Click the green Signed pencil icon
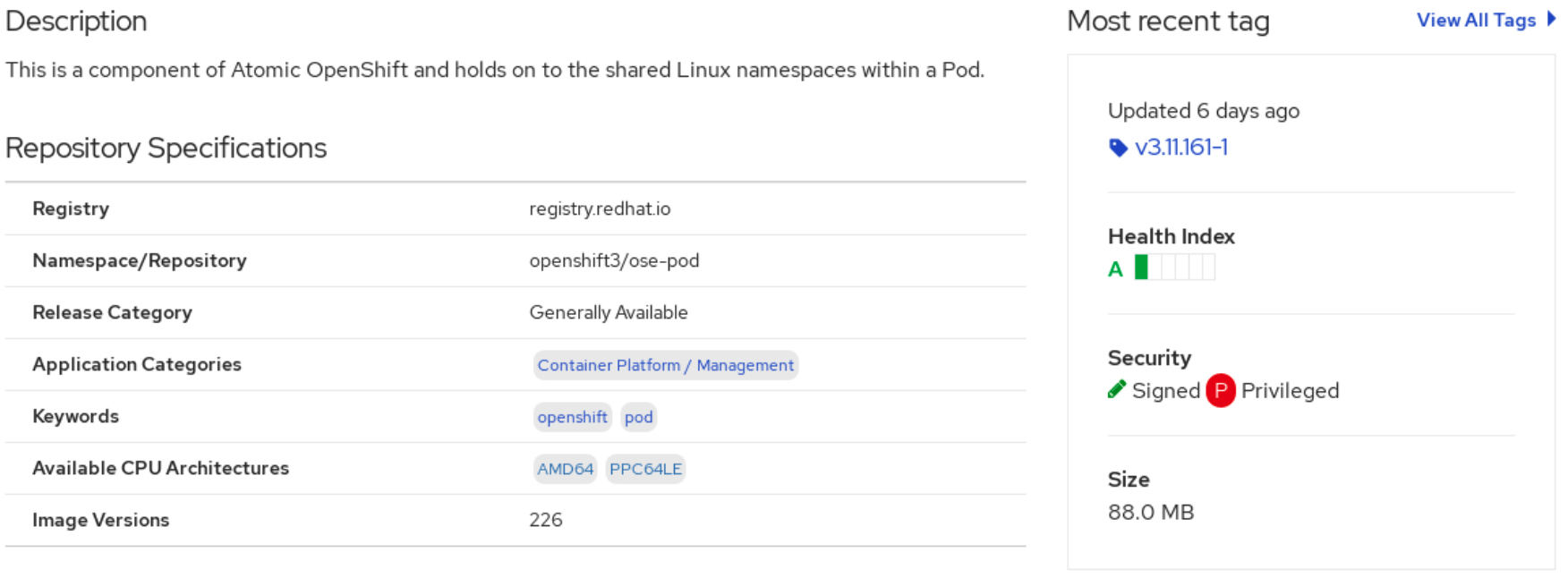 pos(1117,389)
